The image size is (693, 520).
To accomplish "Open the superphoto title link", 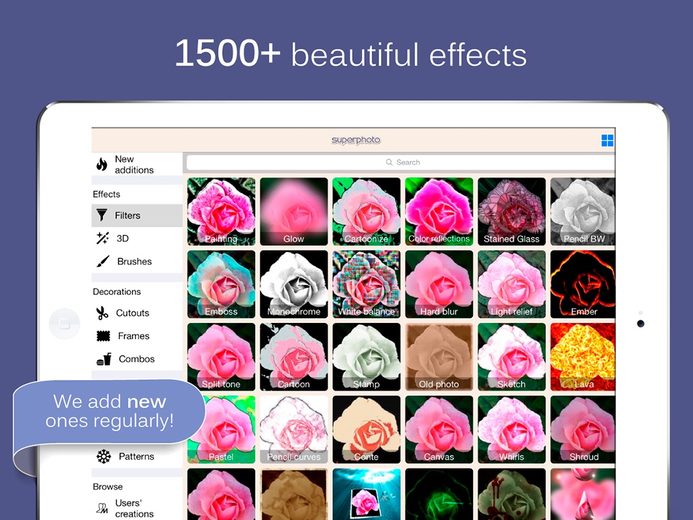I will coord(356,140).
